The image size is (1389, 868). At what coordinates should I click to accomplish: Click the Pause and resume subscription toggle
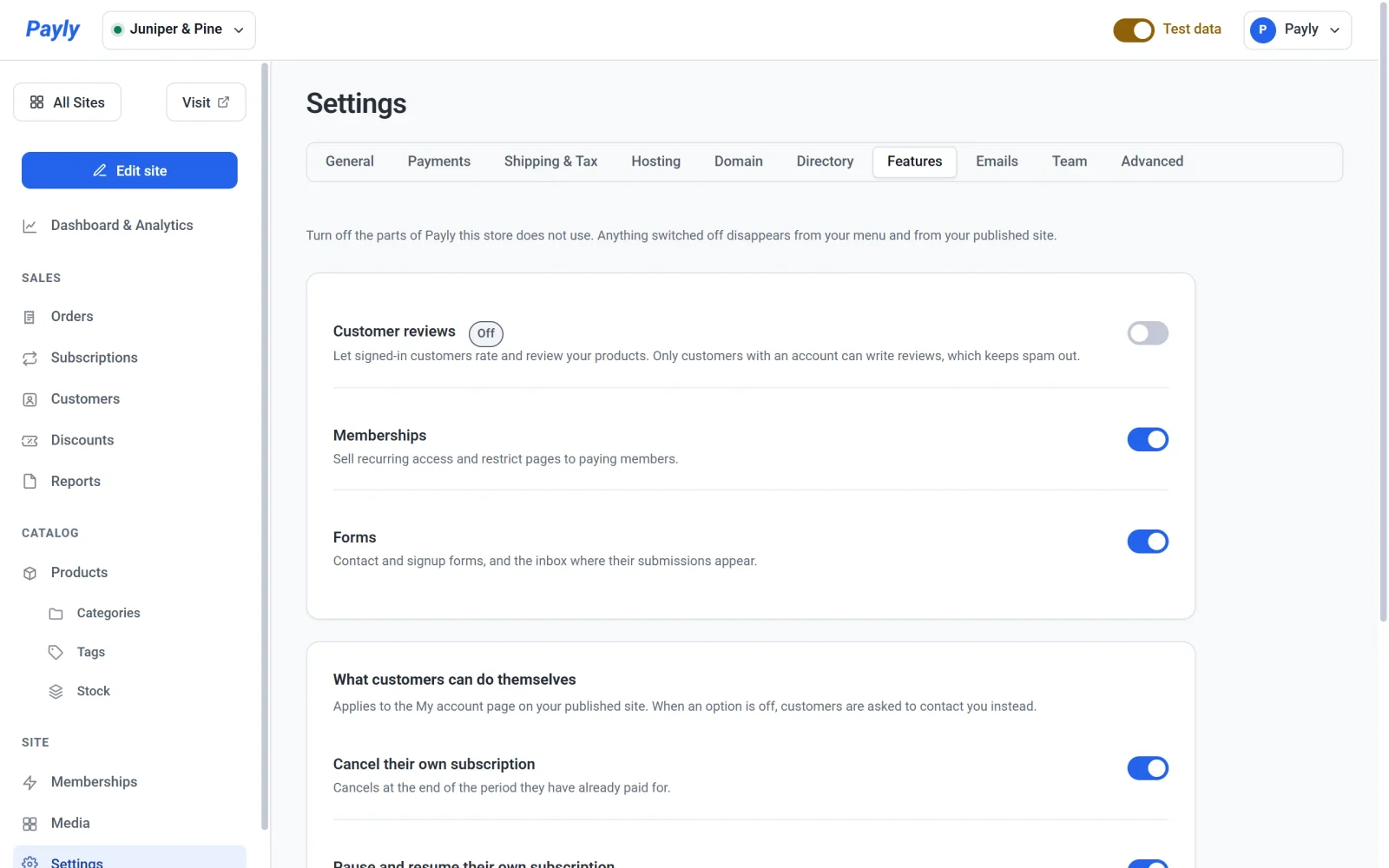[1148, 865]
